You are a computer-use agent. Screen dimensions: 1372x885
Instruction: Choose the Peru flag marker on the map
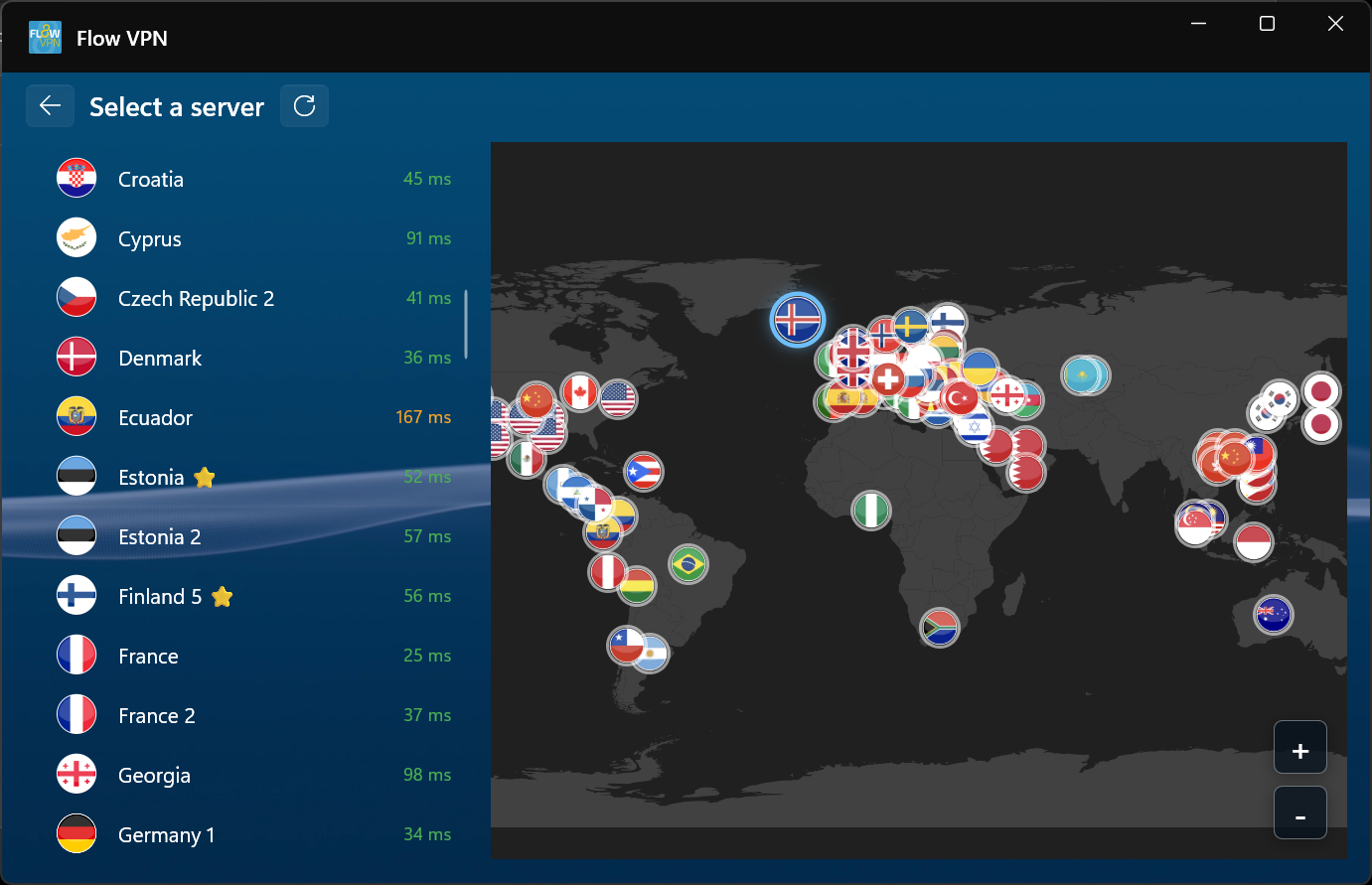(x=606, y=572)
